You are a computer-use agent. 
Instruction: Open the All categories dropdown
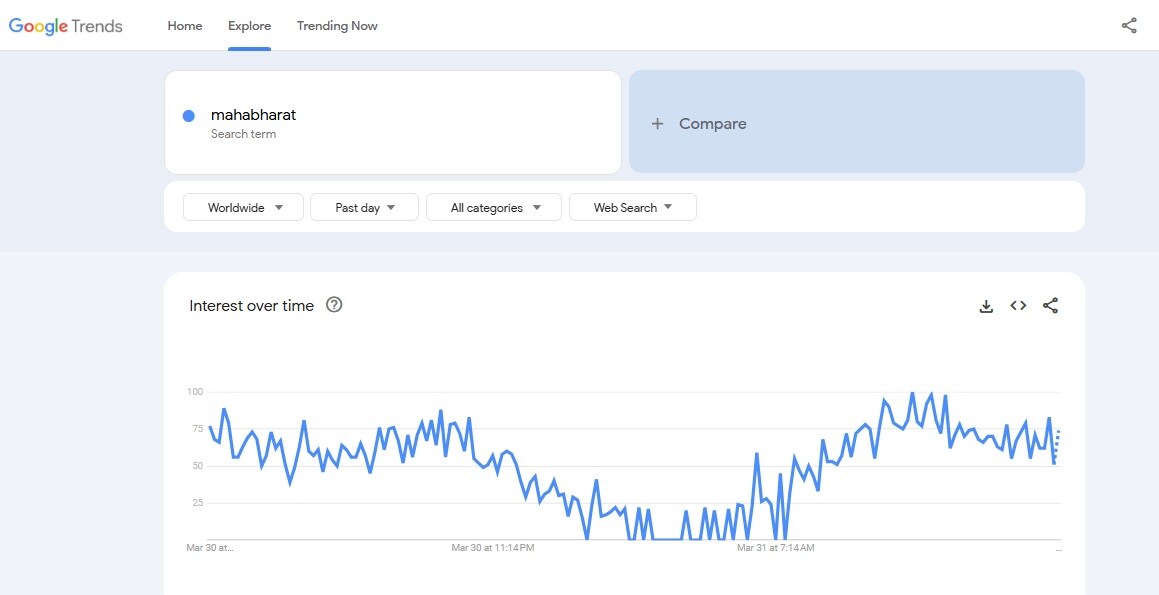[494, 208]
